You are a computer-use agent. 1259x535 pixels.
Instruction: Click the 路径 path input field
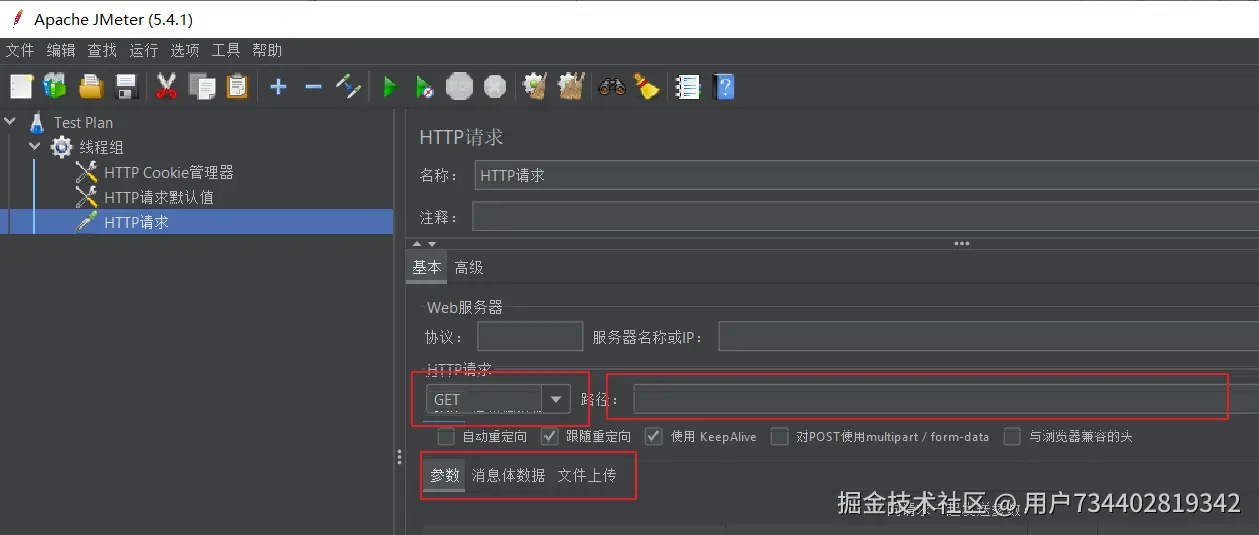point(945,399)
